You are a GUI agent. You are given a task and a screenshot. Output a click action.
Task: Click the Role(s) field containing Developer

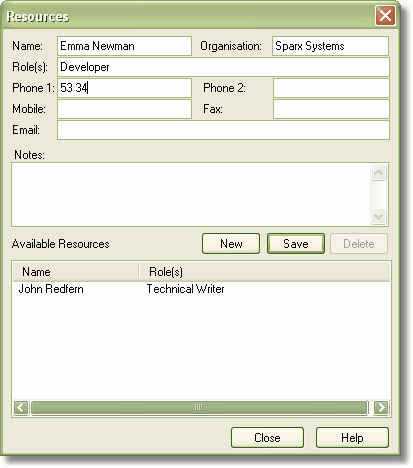tap(223, 67)
